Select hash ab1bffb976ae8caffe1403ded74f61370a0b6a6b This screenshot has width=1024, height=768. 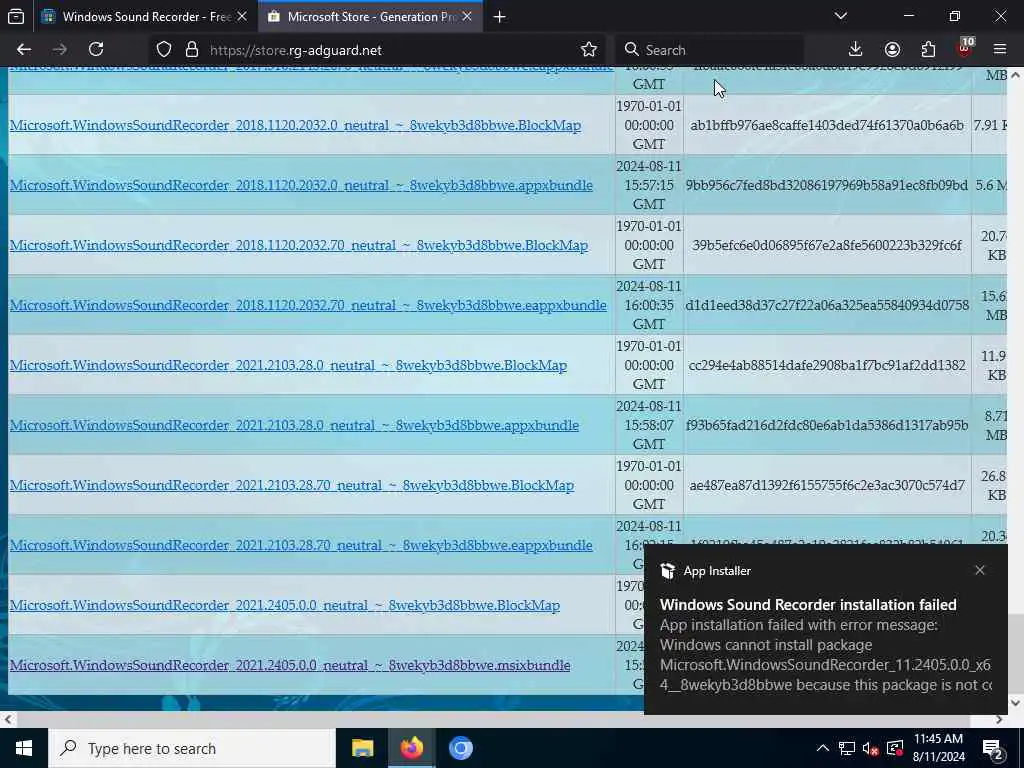coord(827,125)
